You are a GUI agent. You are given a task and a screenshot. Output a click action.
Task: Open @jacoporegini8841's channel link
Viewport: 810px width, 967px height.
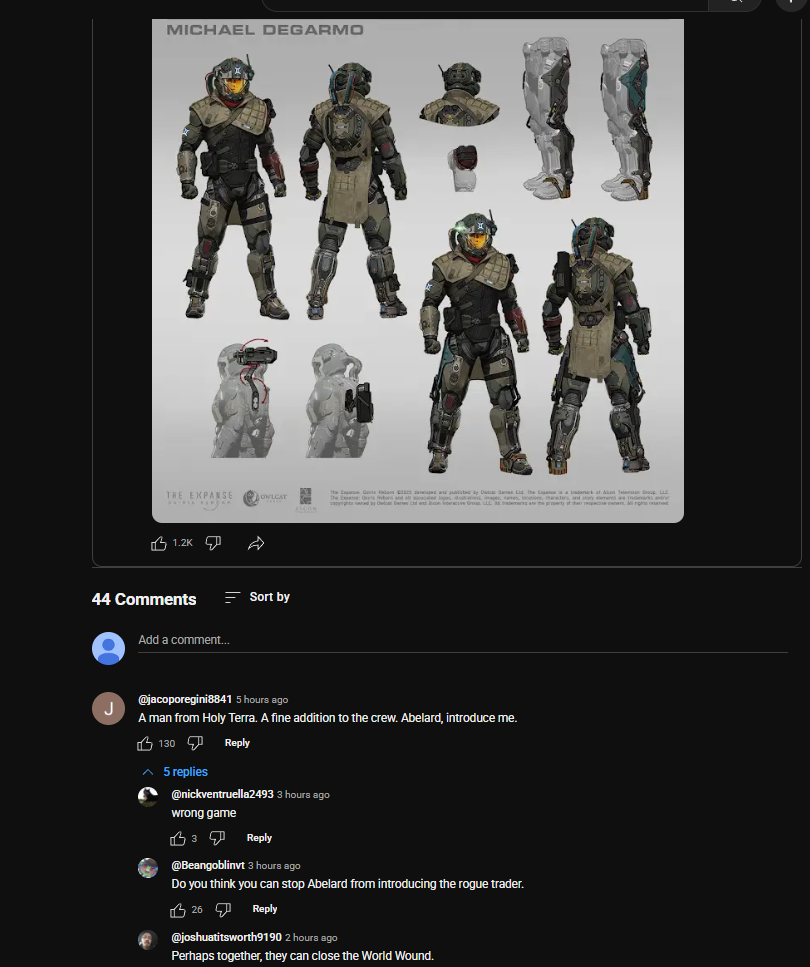[x=185, y=699]
